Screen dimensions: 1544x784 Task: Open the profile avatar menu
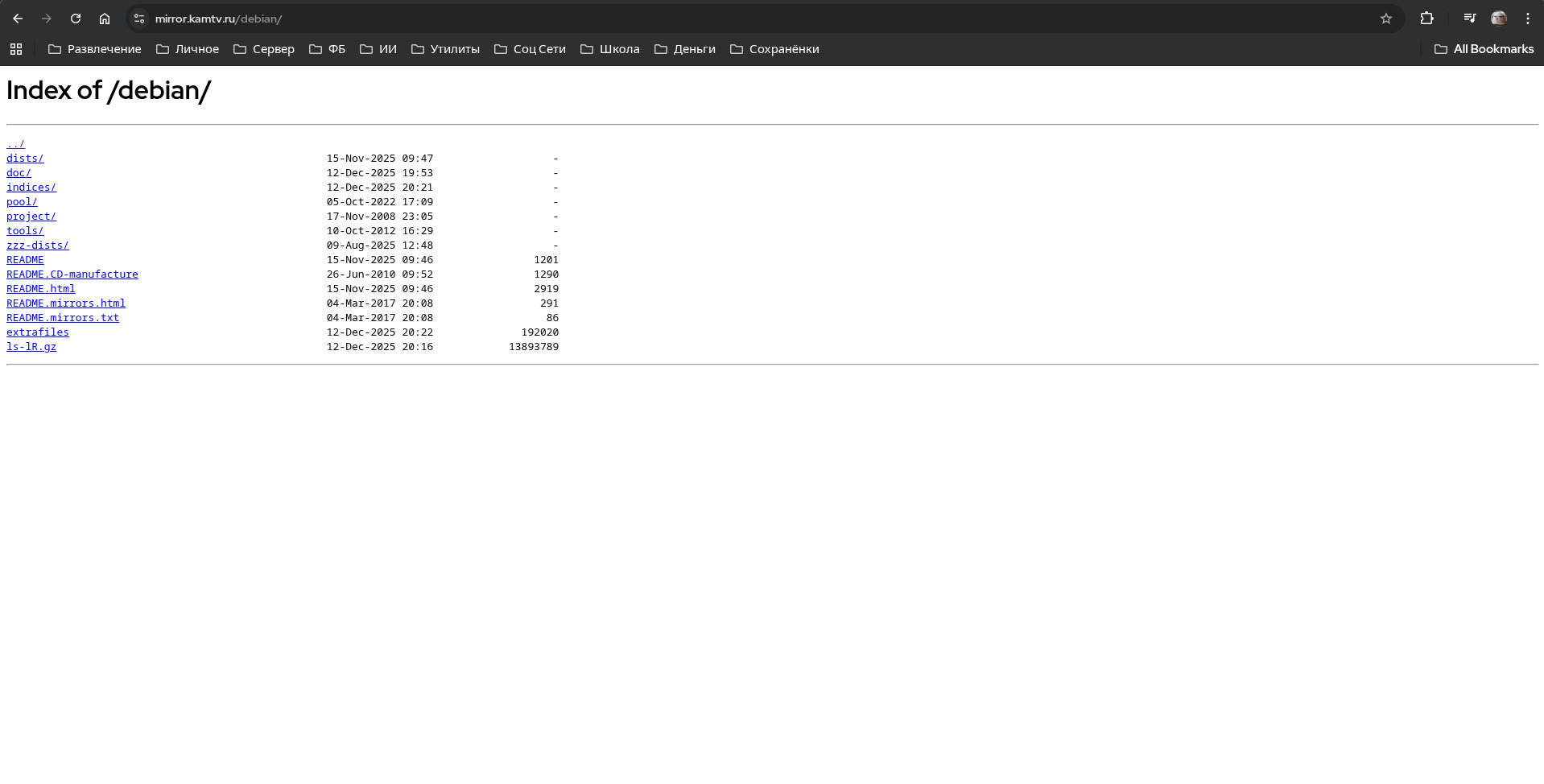1499,19
